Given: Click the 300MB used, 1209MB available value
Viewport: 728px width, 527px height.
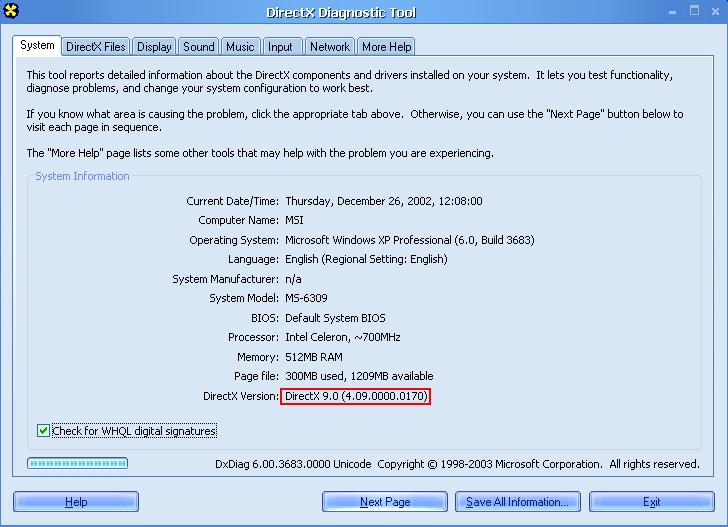Looking at the screenshot, I should [x=359, y=376].
